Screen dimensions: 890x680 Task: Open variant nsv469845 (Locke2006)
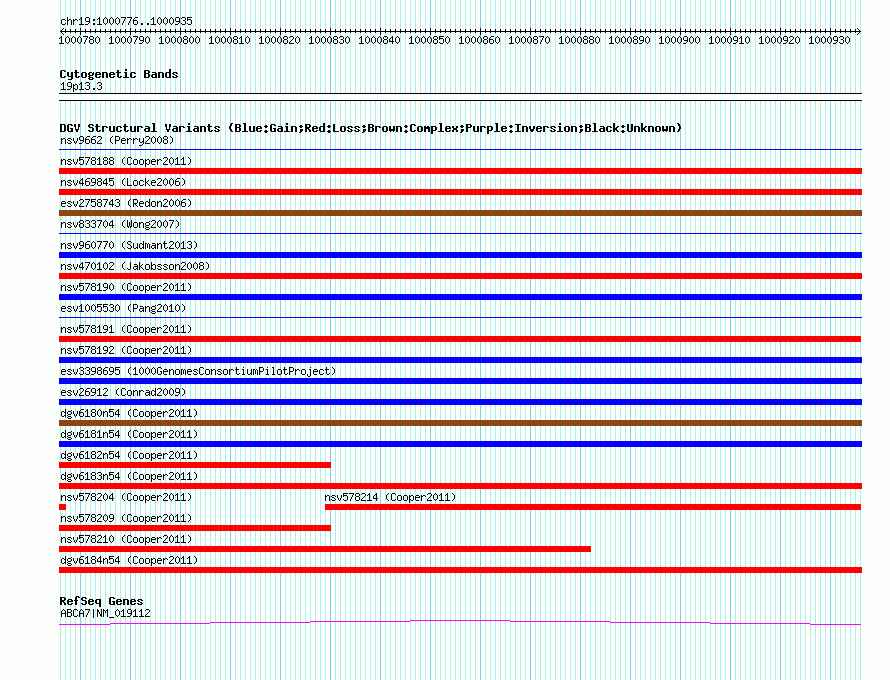tap(123, 182)
